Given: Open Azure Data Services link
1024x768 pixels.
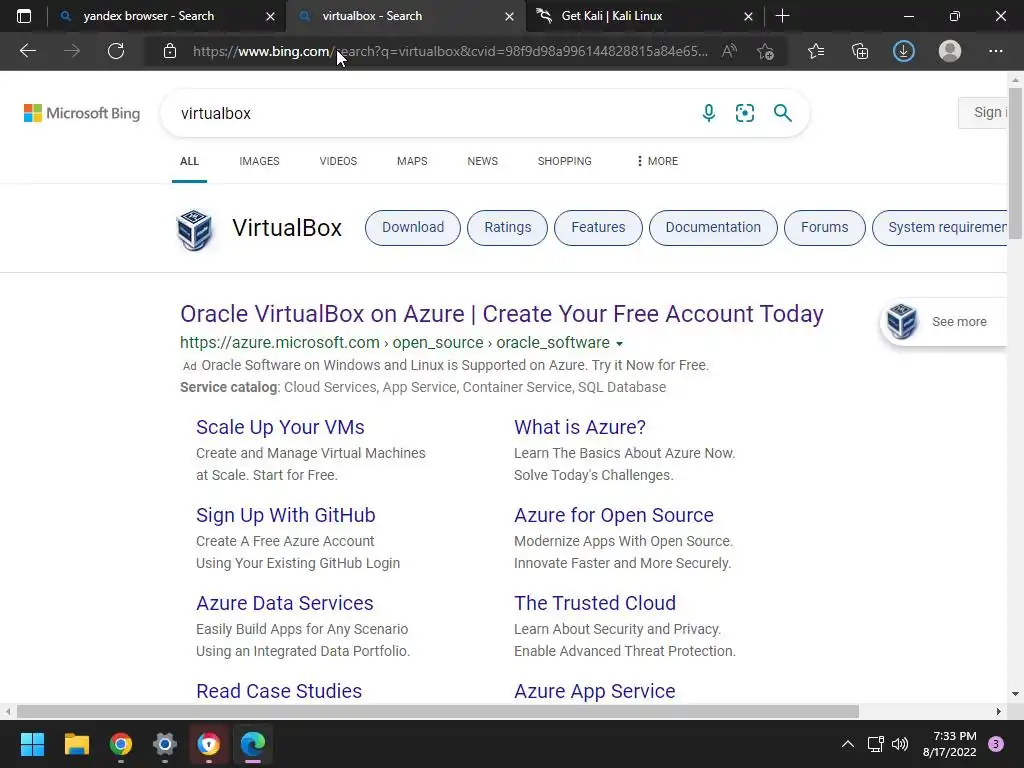Looking at the screenshot, I should [x=285, y=603].
